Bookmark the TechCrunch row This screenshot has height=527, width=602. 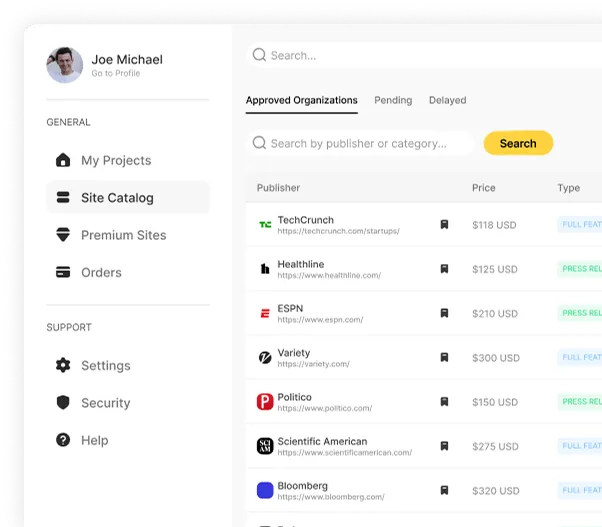(x=444, y=225)
